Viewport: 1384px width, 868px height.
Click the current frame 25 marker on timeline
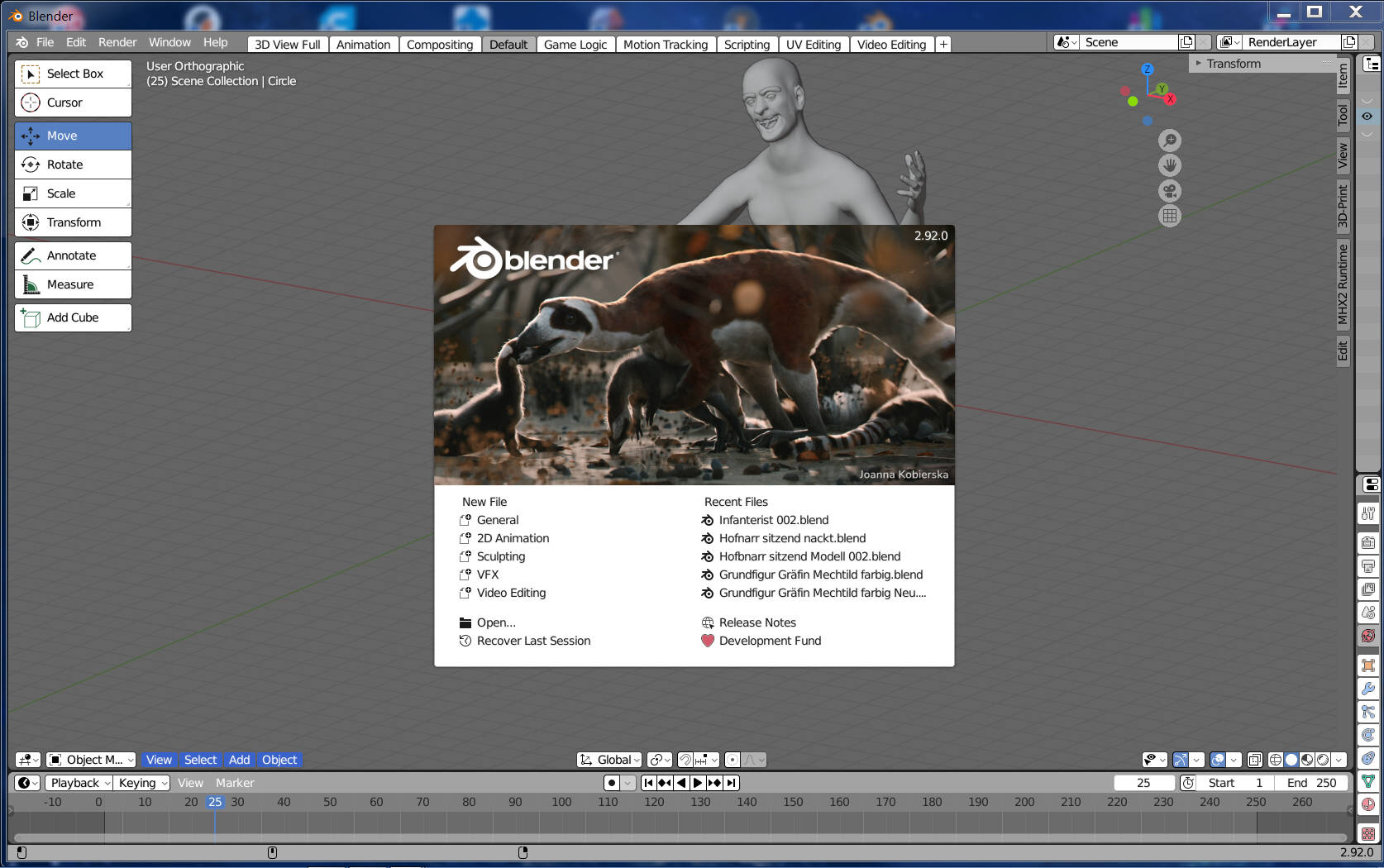tap(215, 802)
